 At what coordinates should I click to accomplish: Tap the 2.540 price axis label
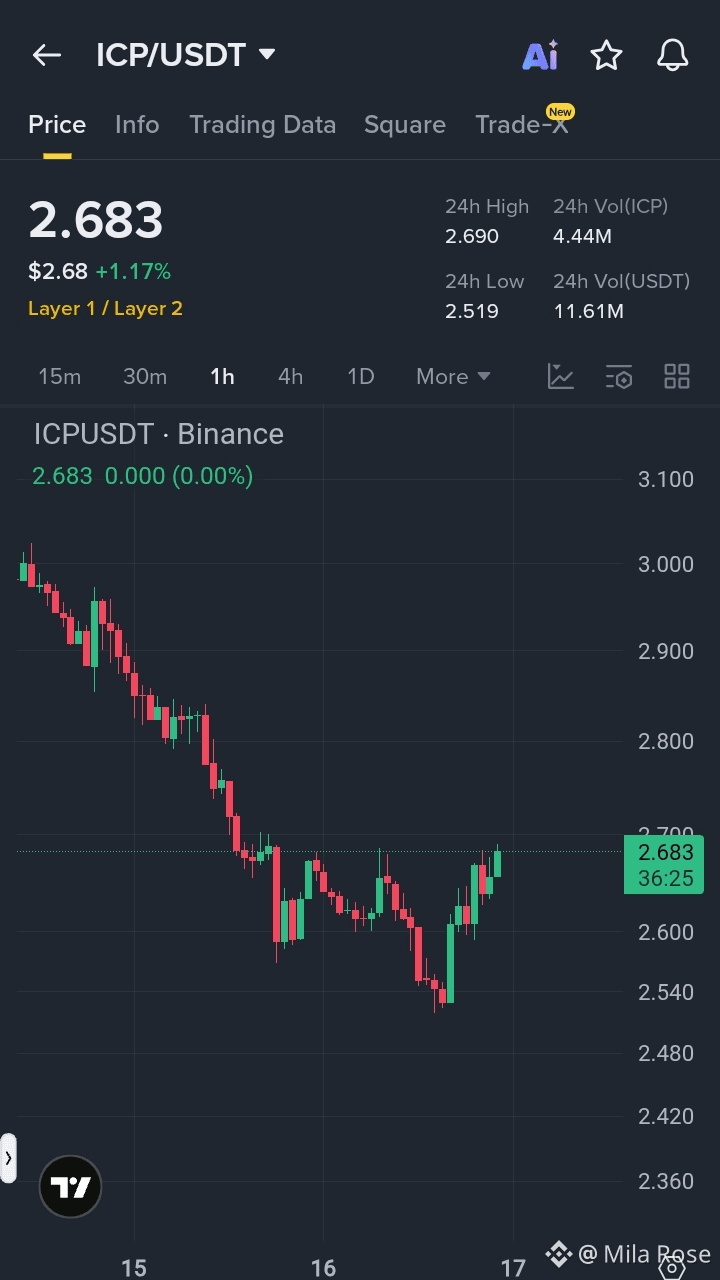coord(666,993)
